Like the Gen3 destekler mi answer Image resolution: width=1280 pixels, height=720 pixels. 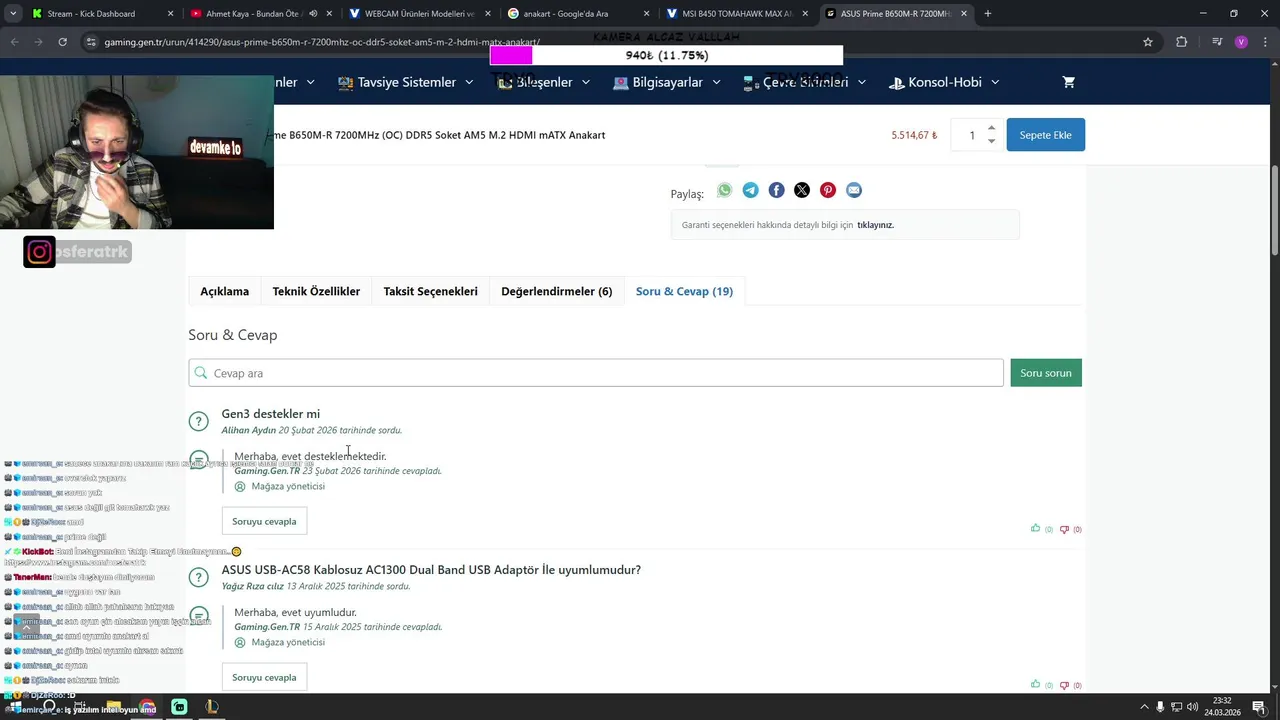1036,528
